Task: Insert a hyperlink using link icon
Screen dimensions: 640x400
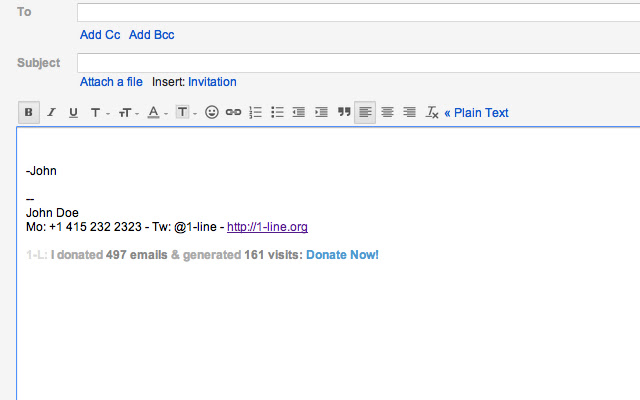Action: (x=233, y=113)
